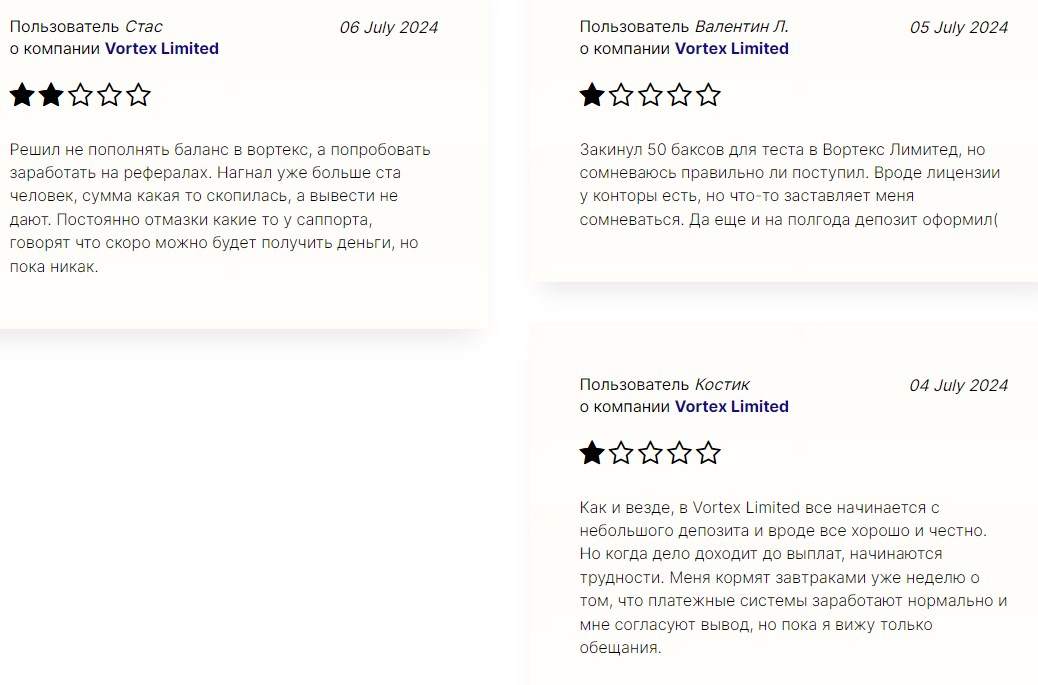Click the filled star in Валентин Л.'s rating
1038x685 pixels.
[592, 96]
